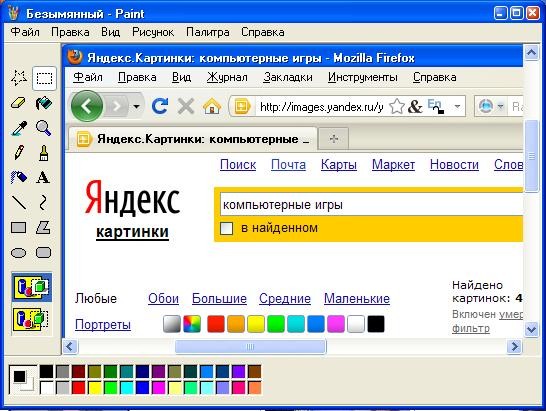Select the Eraser tool
The image size is (546, 411).
pyautogui.click(x=19, y=103)
